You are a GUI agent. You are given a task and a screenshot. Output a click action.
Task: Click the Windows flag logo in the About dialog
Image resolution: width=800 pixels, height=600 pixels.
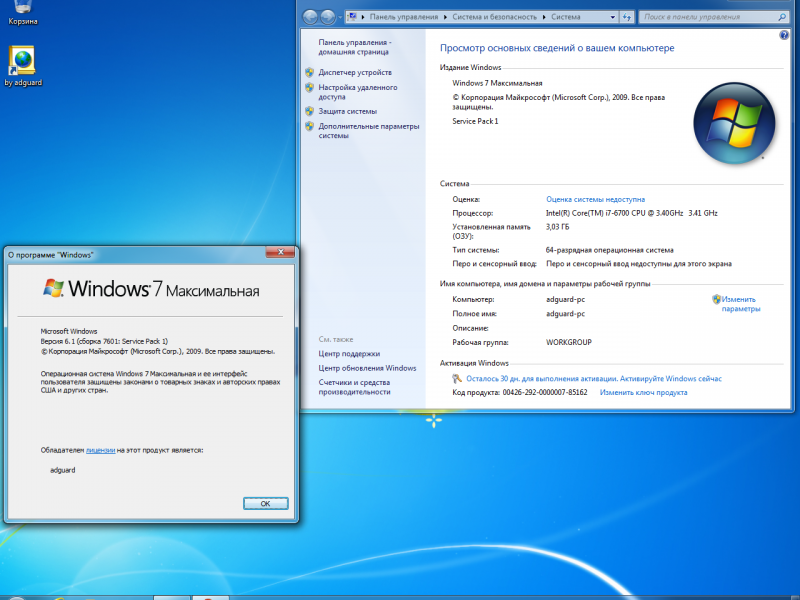[53, 288]
